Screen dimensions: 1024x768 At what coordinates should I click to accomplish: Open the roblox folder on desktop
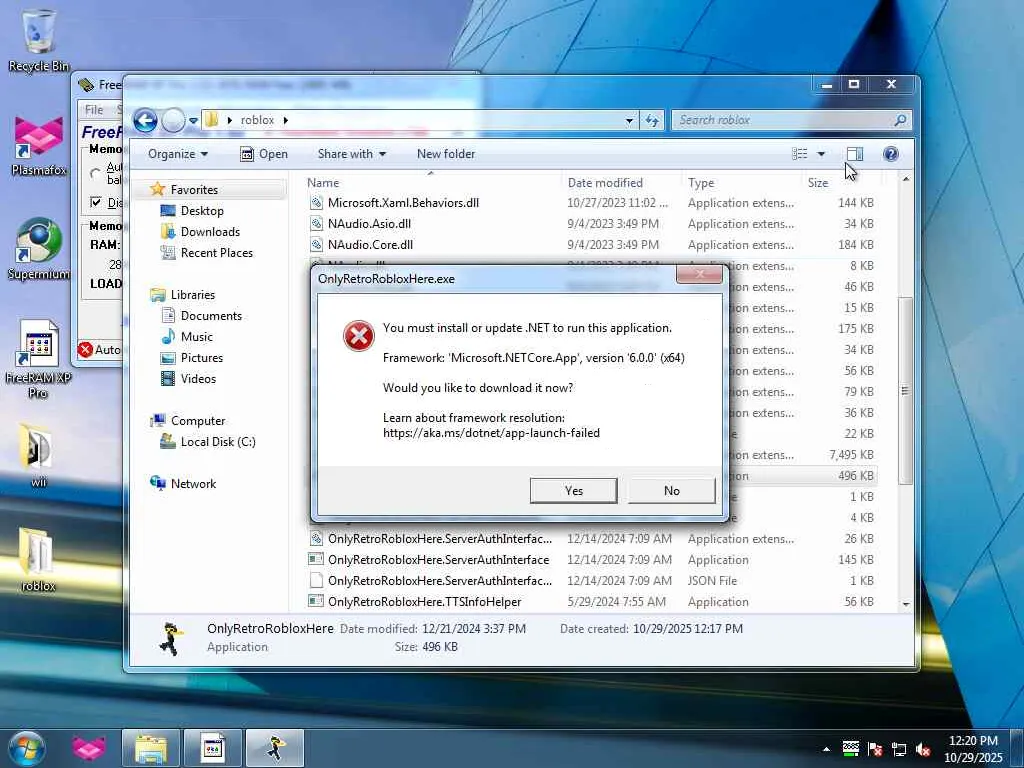tap(38, 559)
